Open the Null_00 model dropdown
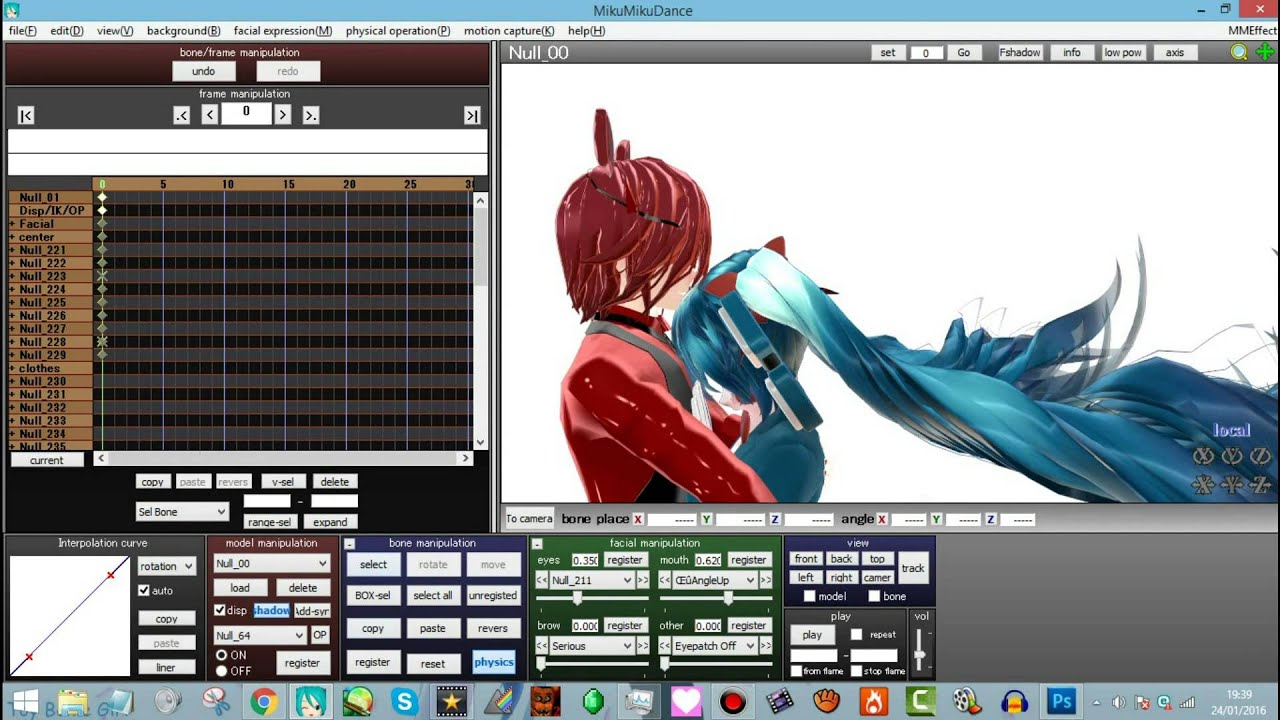This screenshot has width=1280, height=720. point(271,563)
